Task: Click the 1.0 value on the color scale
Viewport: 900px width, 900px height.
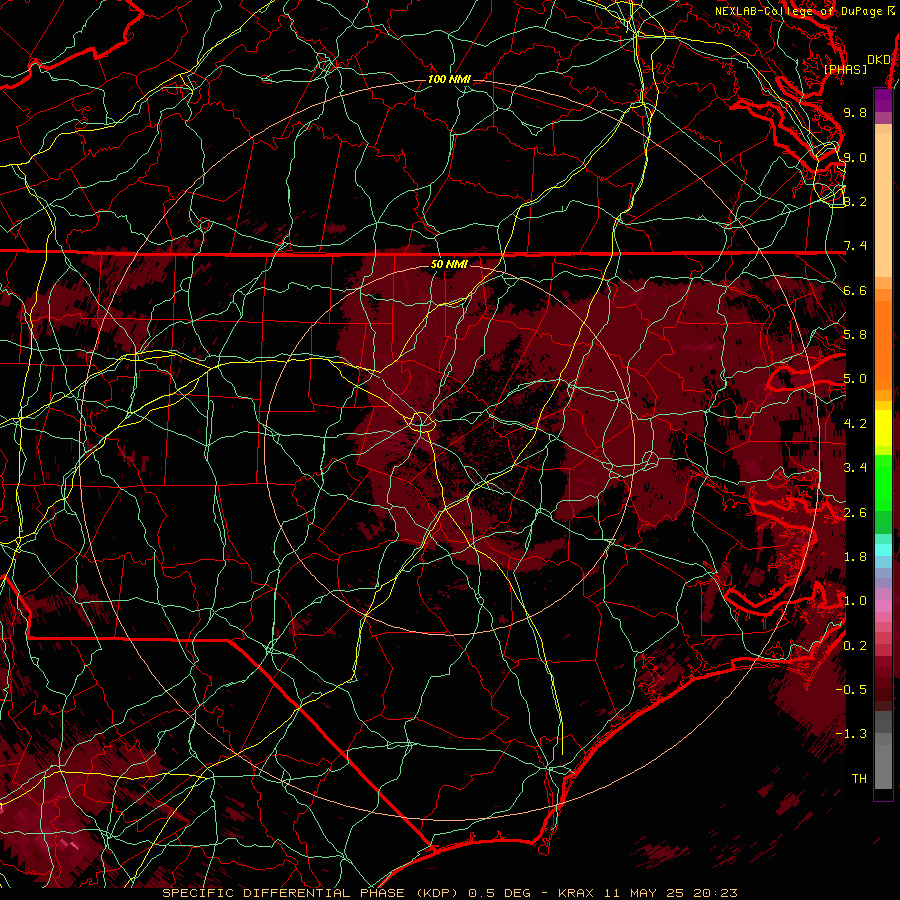Action: pyautogui.click(x=855, y=601)
